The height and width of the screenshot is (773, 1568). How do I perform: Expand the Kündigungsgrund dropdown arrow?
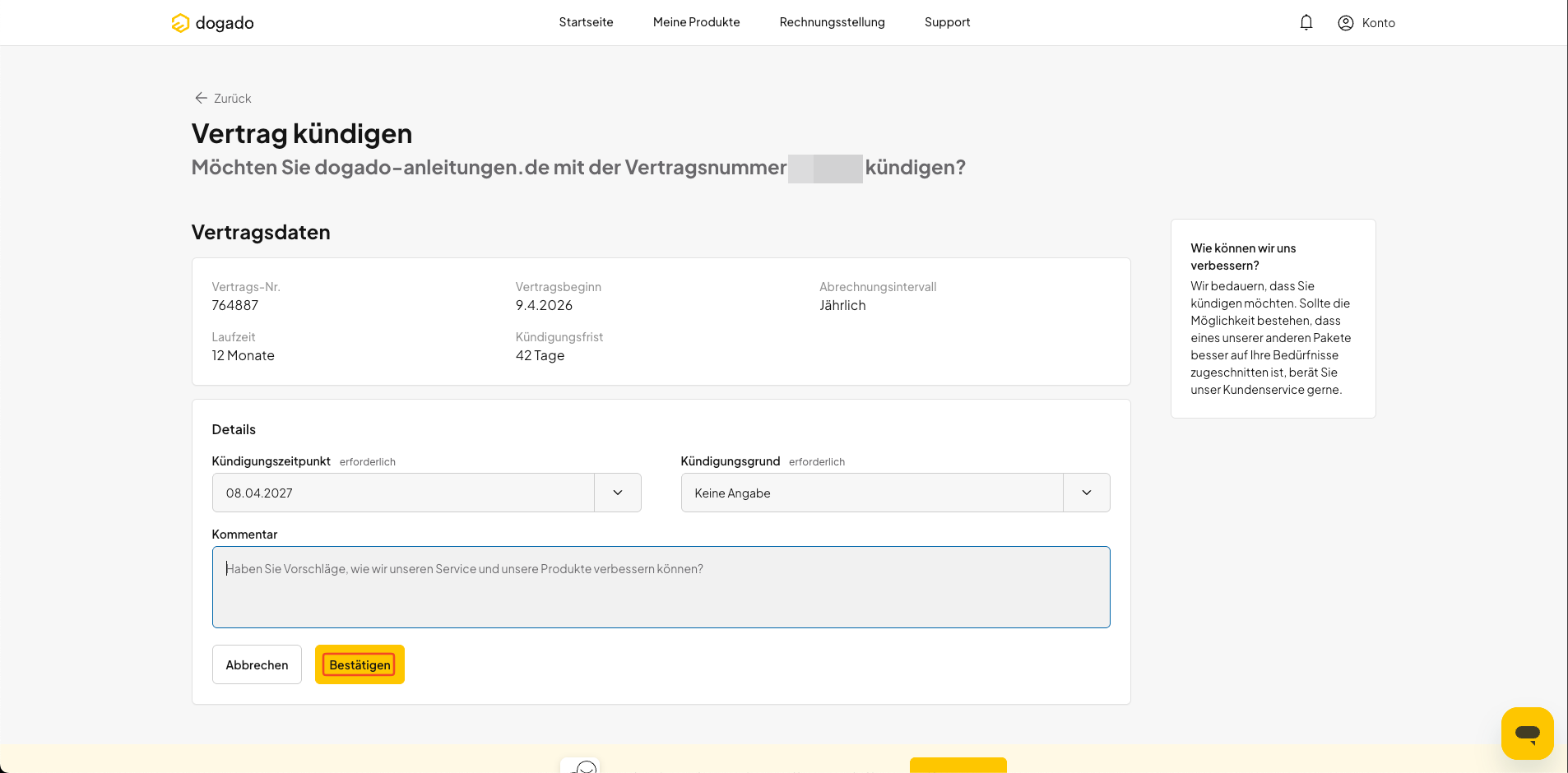point(1087,493)
